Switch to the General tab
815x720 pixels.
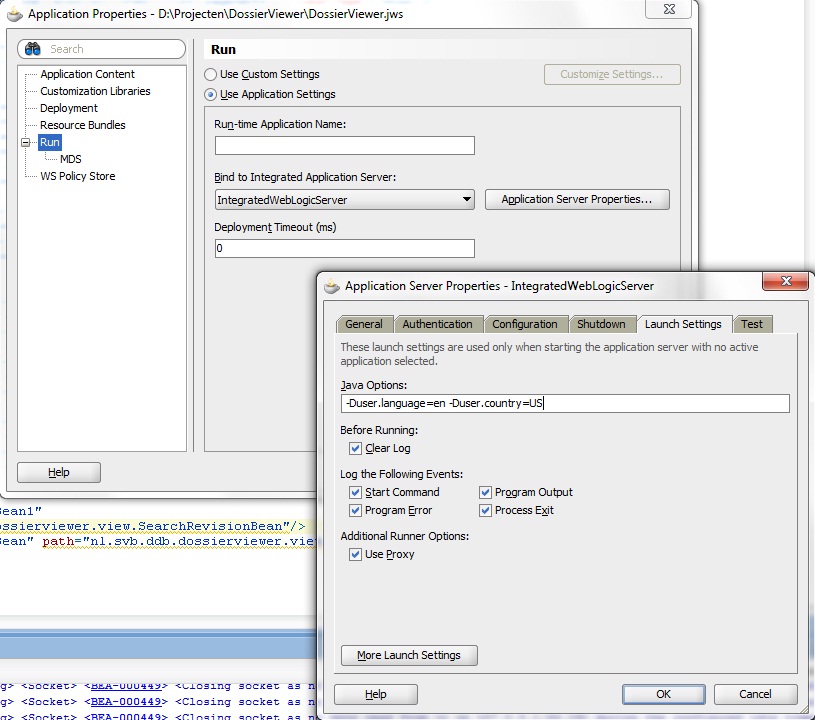(364, 324)
